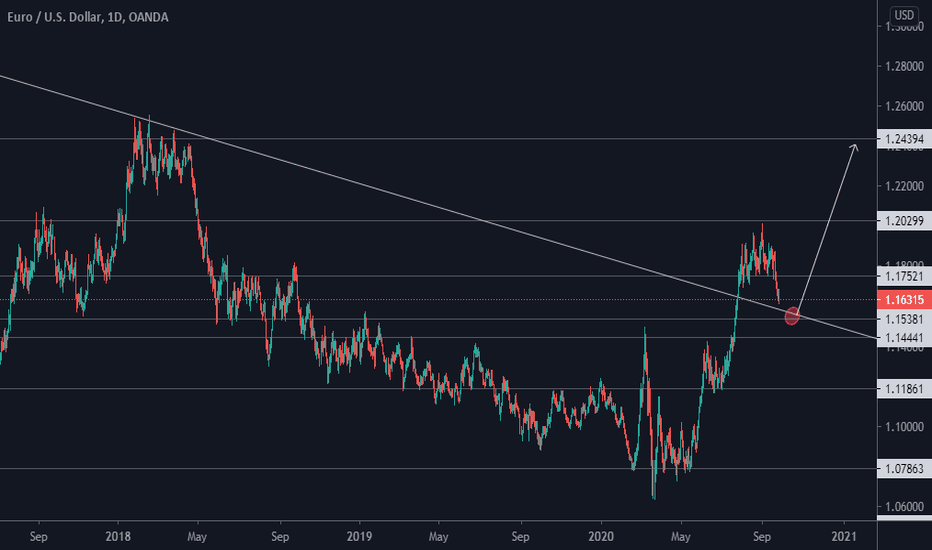
Task: Select the 1.11861 price level label
Action: [904, 389]
